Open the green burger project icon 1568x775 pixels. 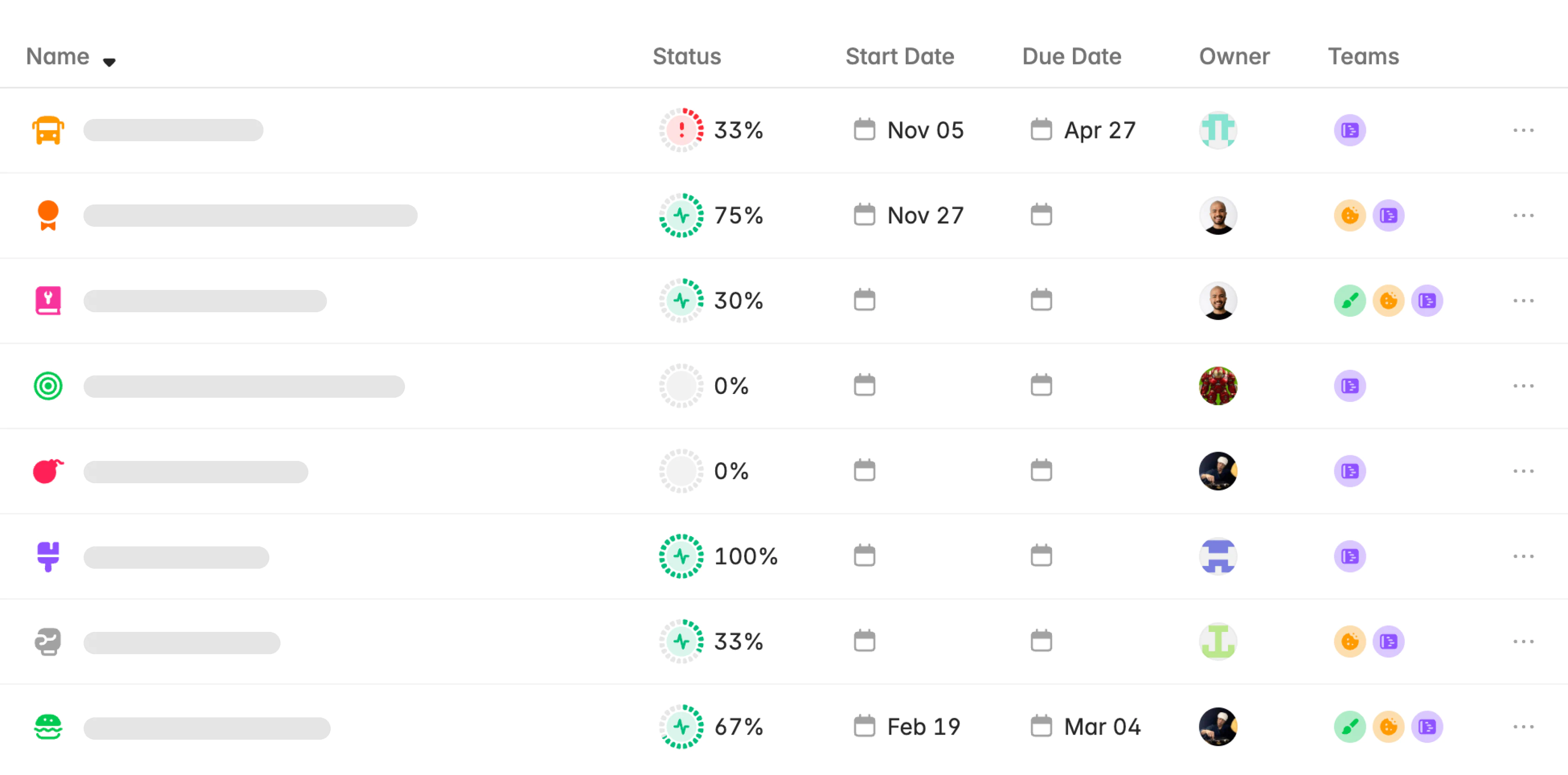(x=48, y=726)
